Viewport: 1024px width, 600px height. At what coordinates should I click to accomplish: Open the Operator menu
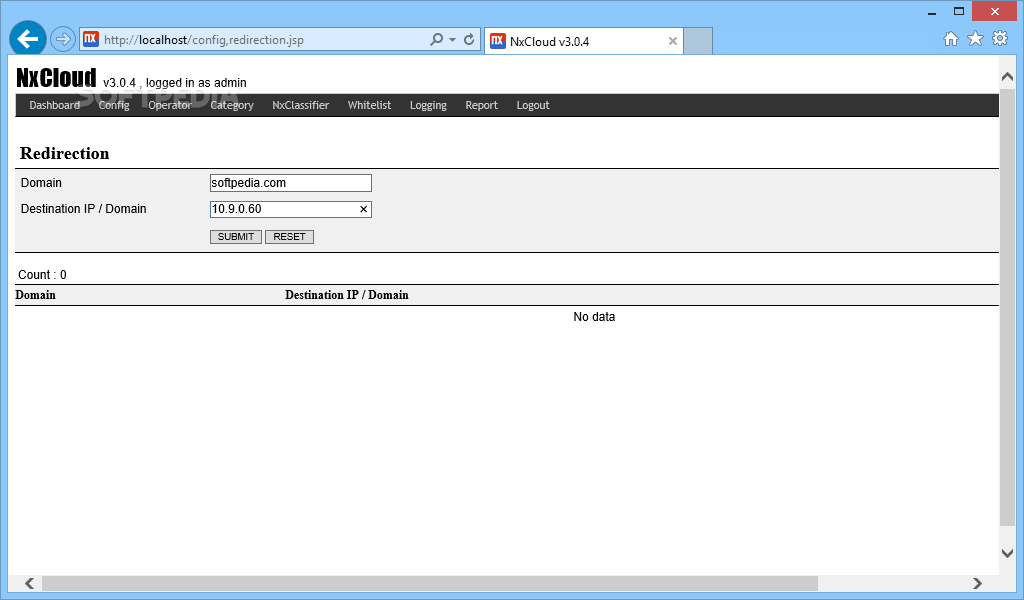click(170, 105)
